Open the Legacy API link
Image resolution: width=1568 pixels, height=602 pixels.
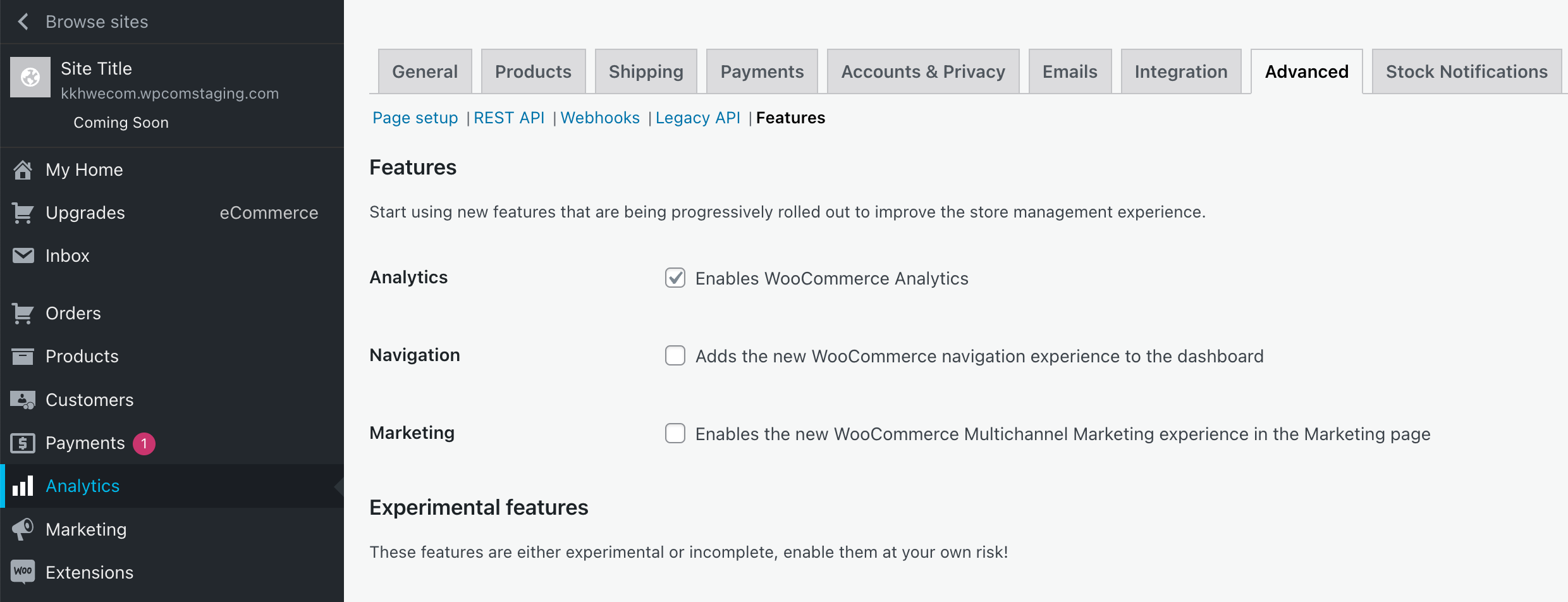click(698, 118)
